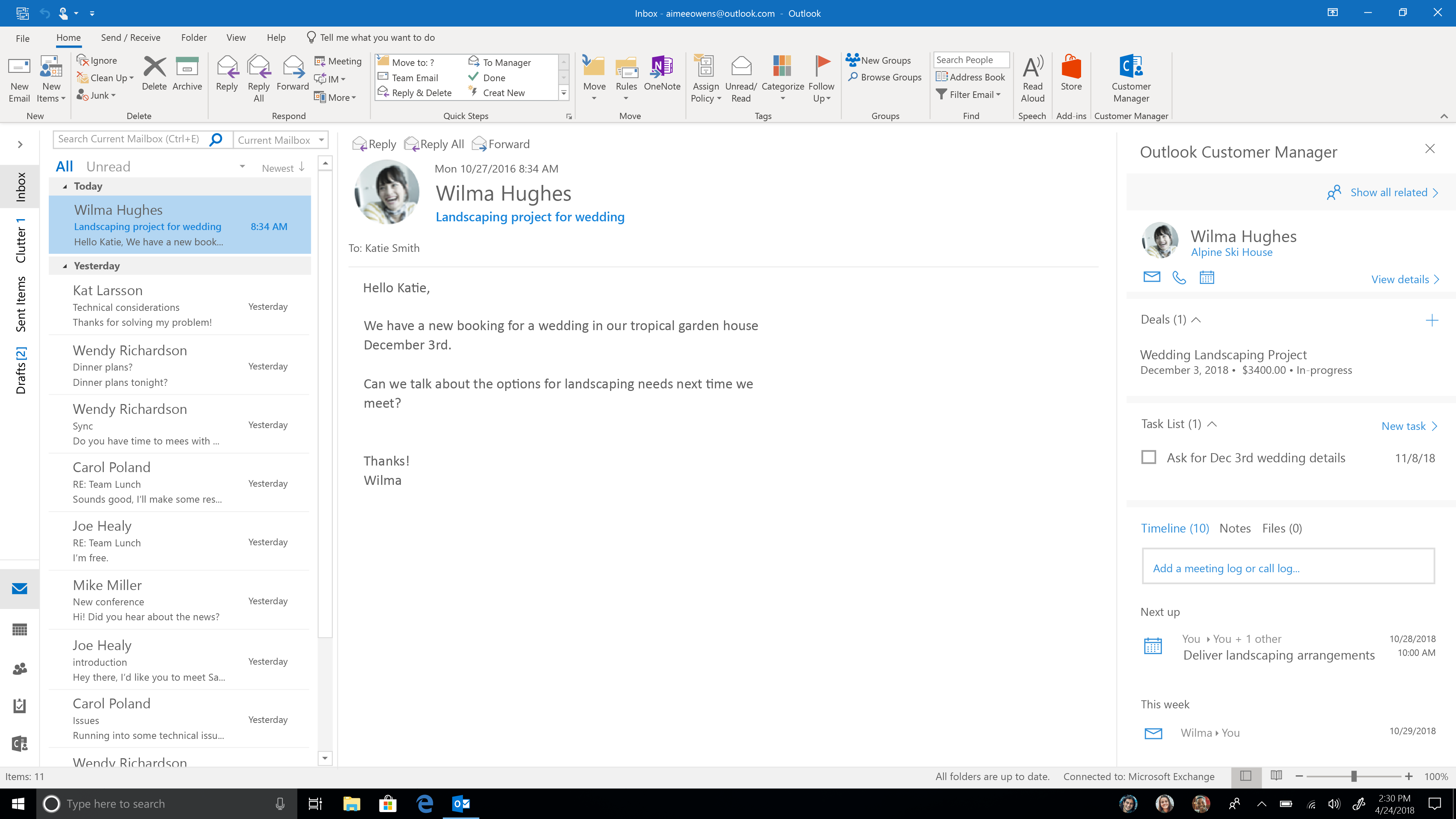This screenshot has width=1456, height=819.
Task: Toggle Newest sort order arrow
Action: point(302,167)
